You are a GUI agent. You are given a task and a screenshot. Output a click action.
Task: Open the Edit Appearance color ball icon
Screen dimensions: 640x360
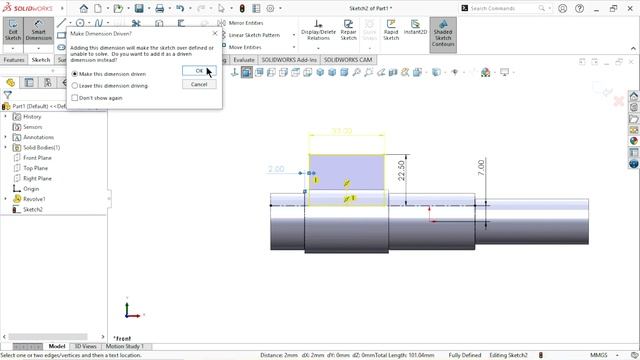click(x=485, y=73)
